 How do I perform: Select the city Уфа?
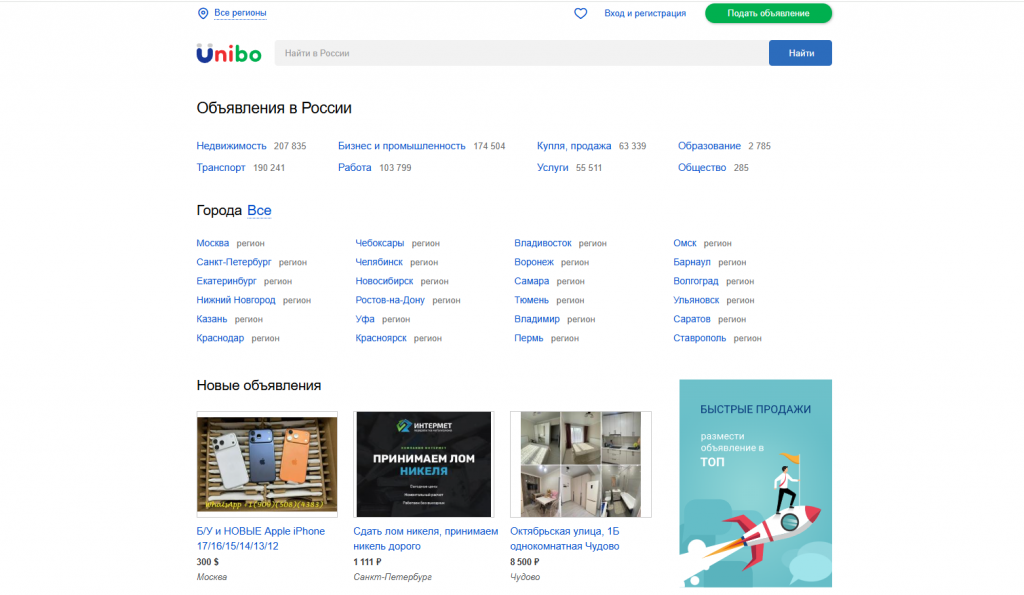(x=365, y=319)
